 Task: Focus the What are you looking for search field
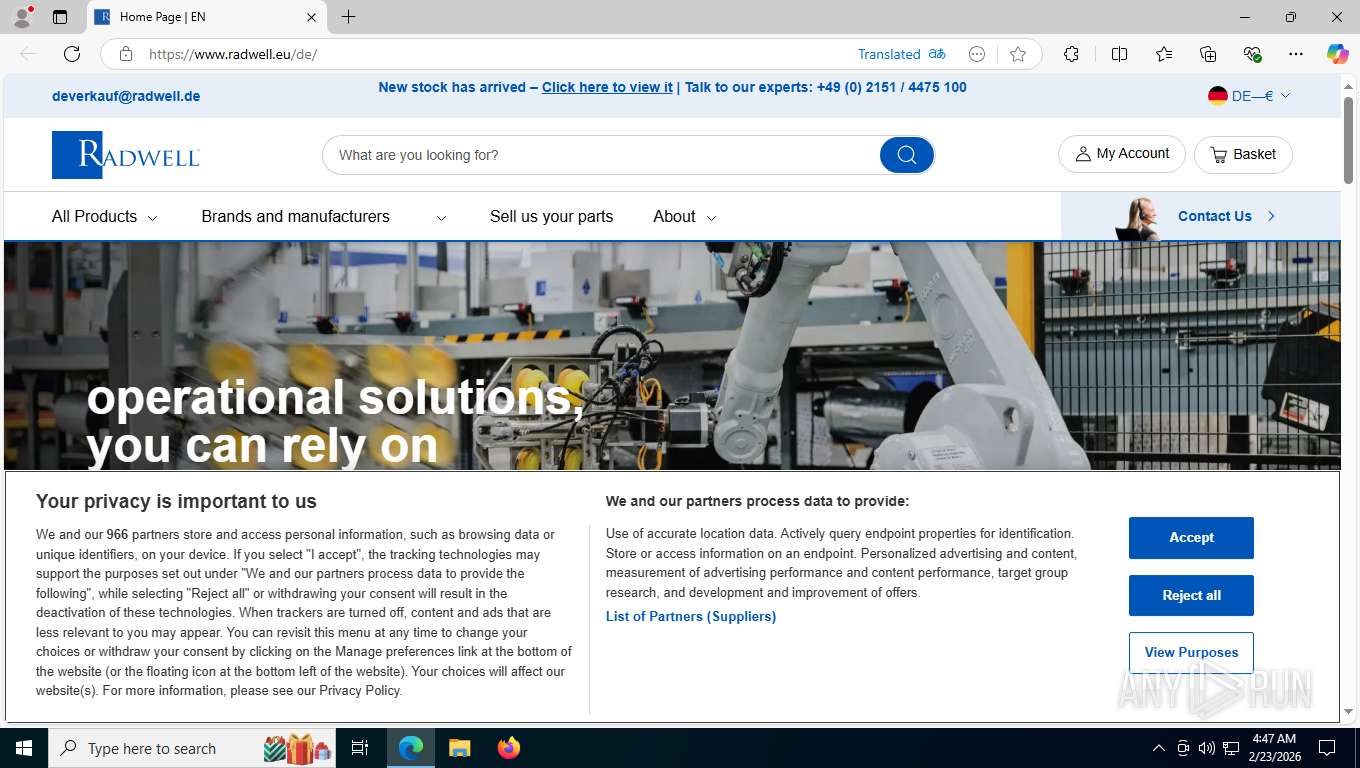tap(600, 155)
